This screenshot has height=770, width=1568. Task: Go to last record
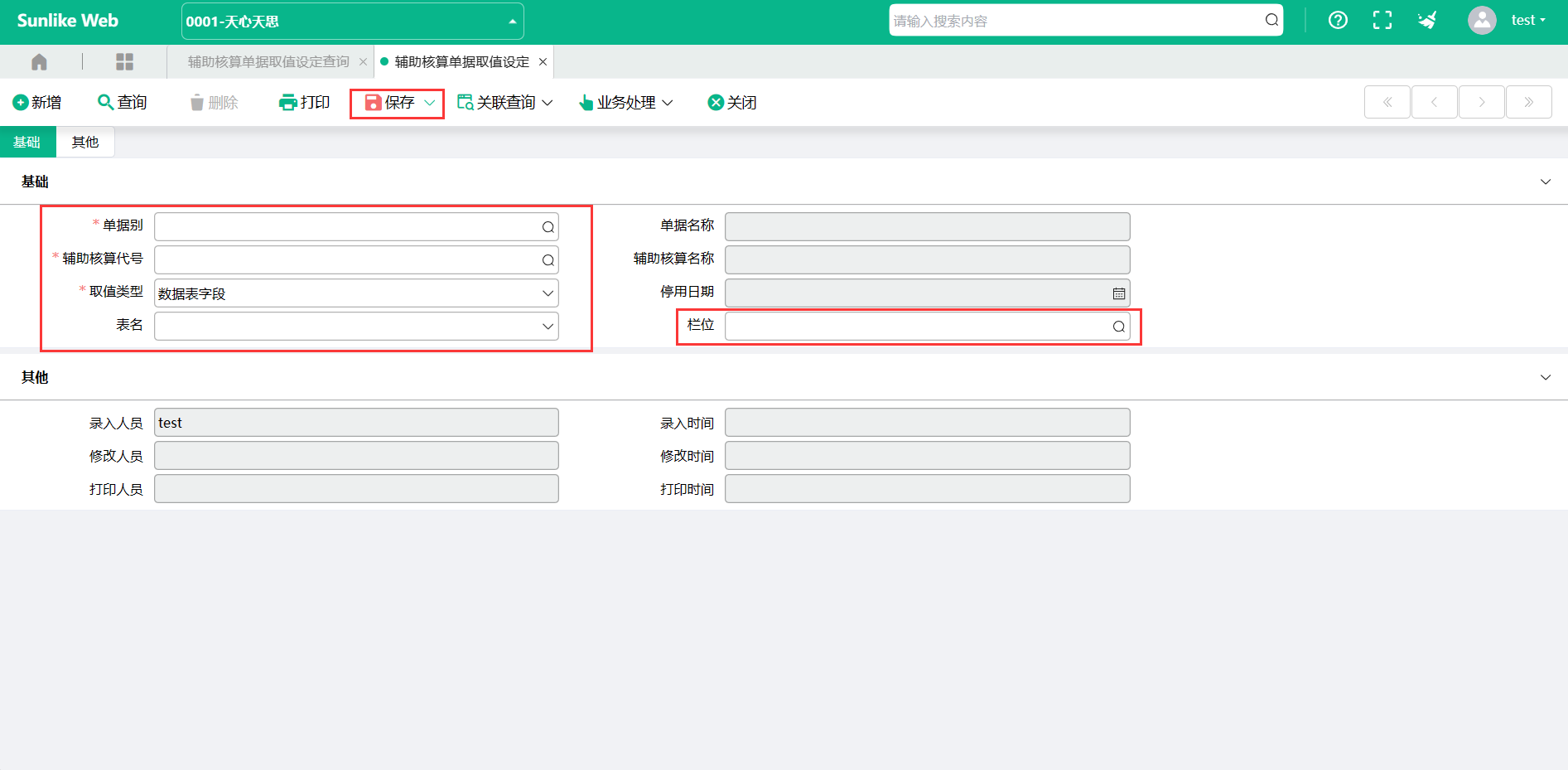(x=1529, y=102)
